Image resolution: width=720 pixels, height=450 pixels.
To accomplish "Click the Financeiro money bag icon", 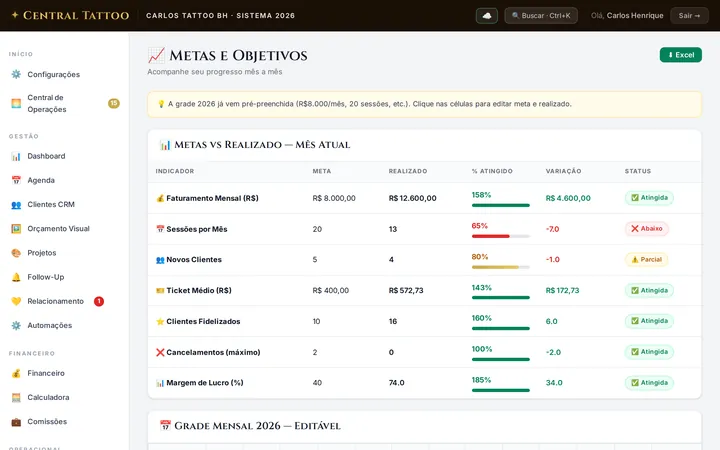I will pyautogui.click(x=16, y=373).
